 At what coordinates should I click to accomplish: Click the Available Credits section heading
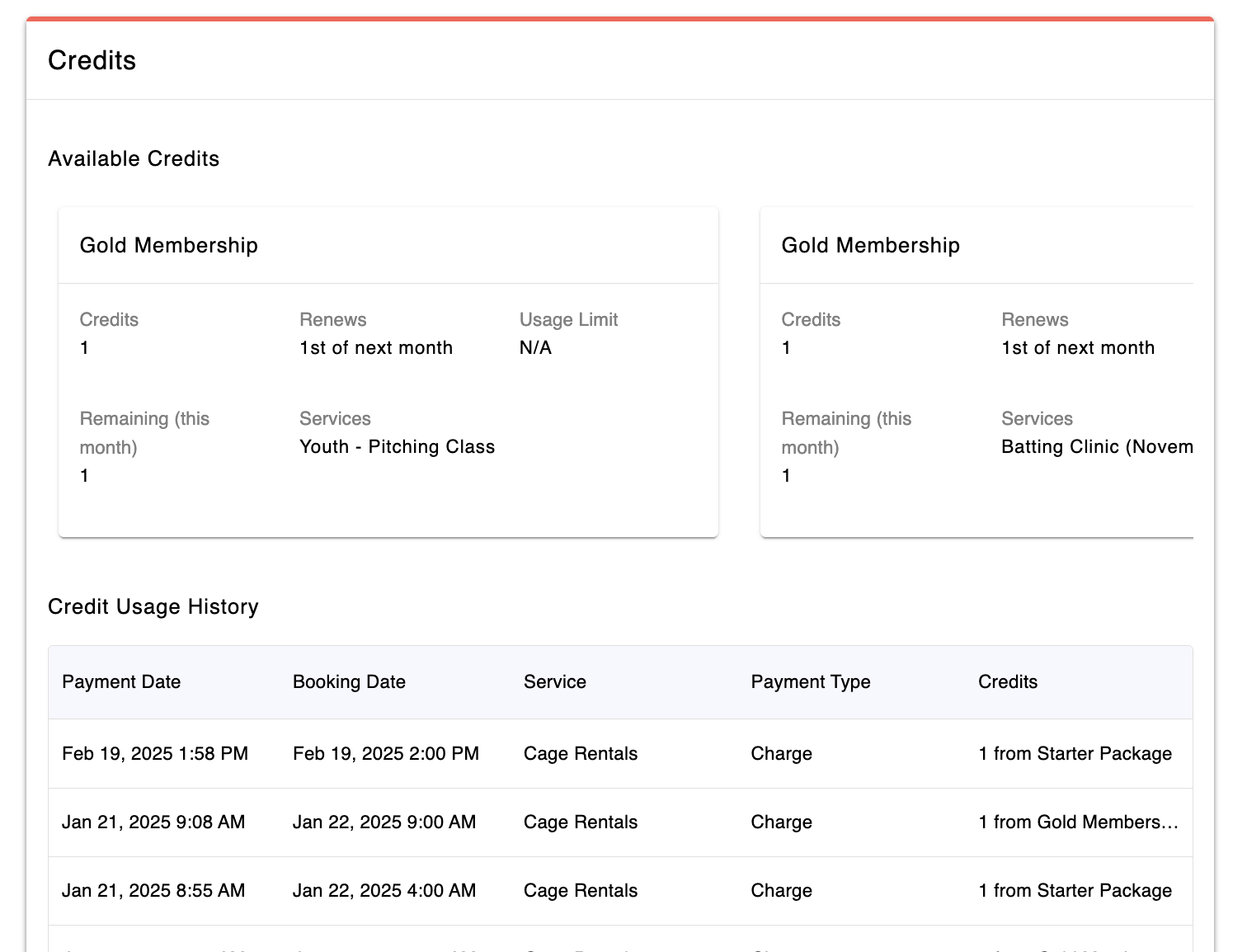click(x=134, y=159)
